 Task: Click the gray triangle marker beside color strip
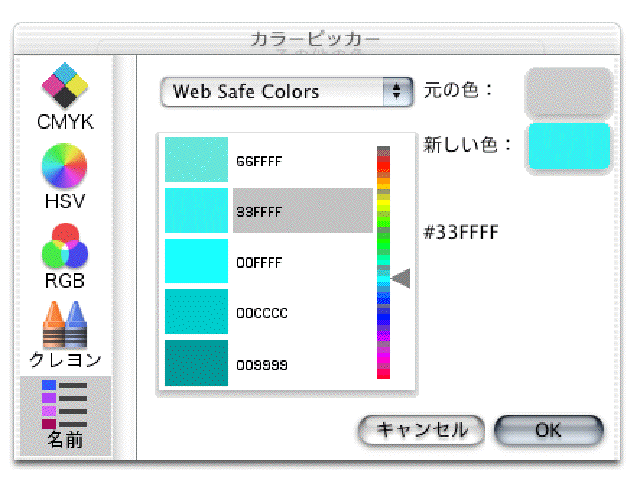coord(401,278)
